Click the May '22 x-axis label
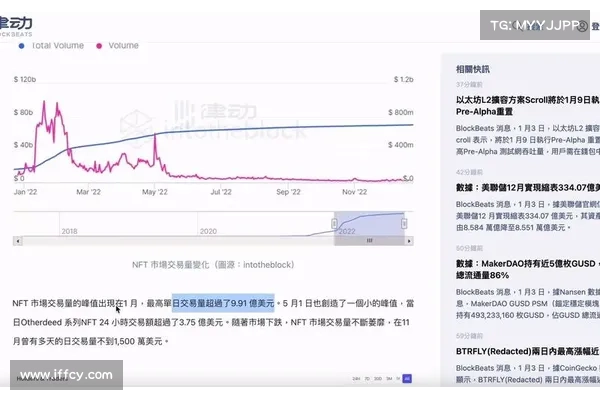The image size is (600, 400). click(155, 192)
